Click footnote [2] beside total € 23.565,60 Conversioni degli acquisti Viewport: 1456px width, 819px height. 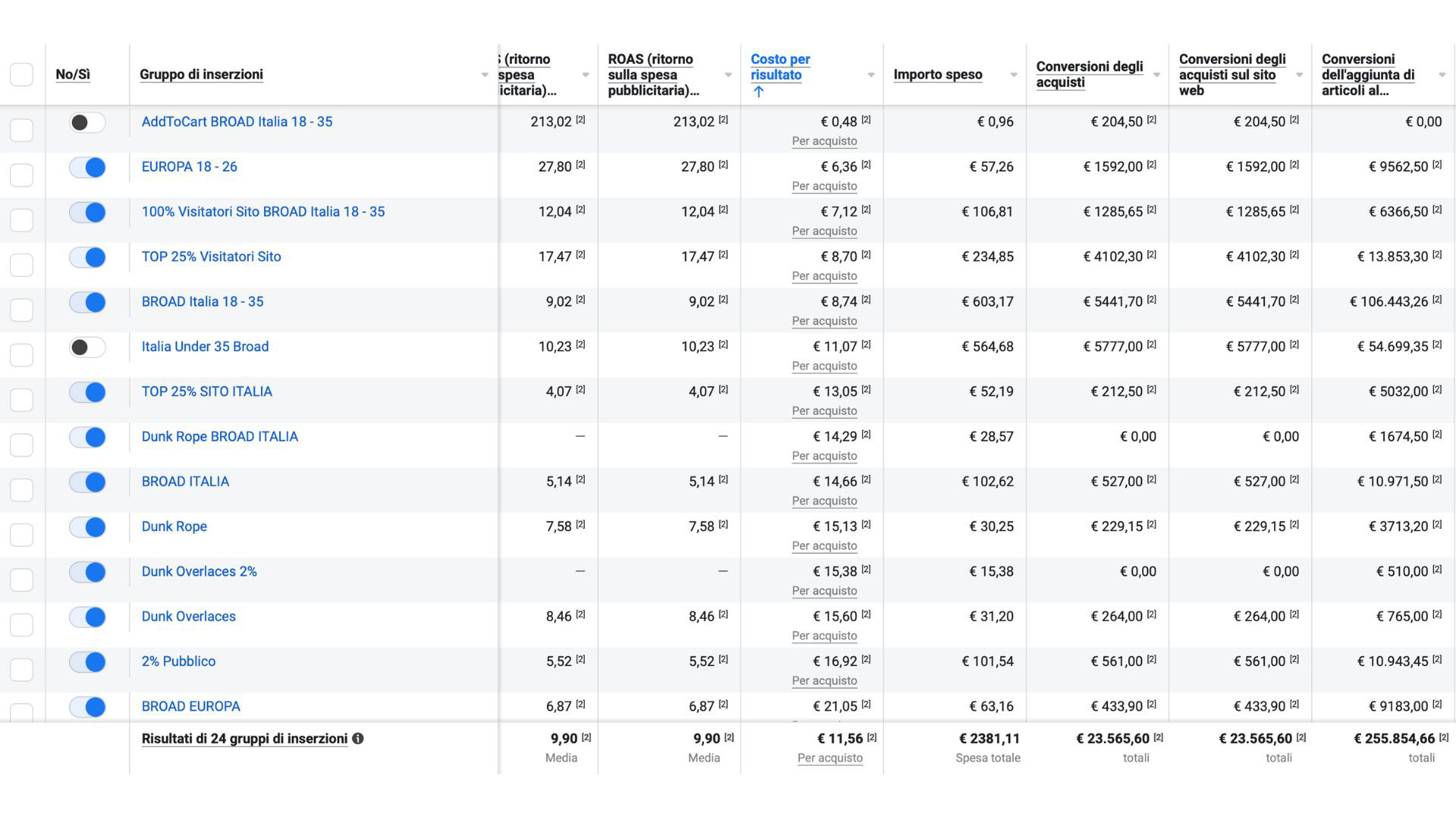coord(1159,737)
